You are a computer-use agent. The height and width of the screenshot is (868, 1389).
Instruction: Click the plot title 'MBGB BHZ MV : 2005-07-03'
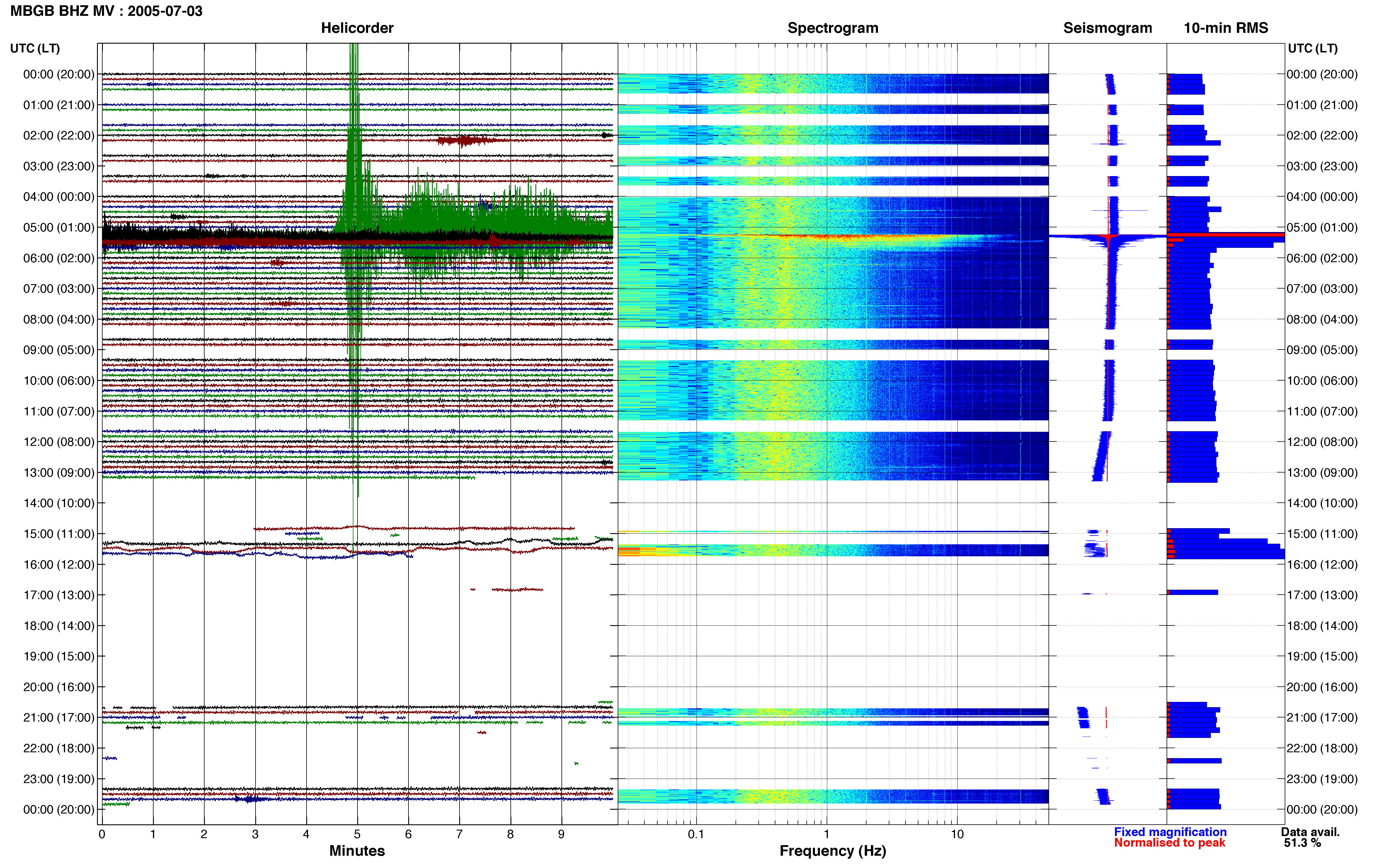(106, 11)
